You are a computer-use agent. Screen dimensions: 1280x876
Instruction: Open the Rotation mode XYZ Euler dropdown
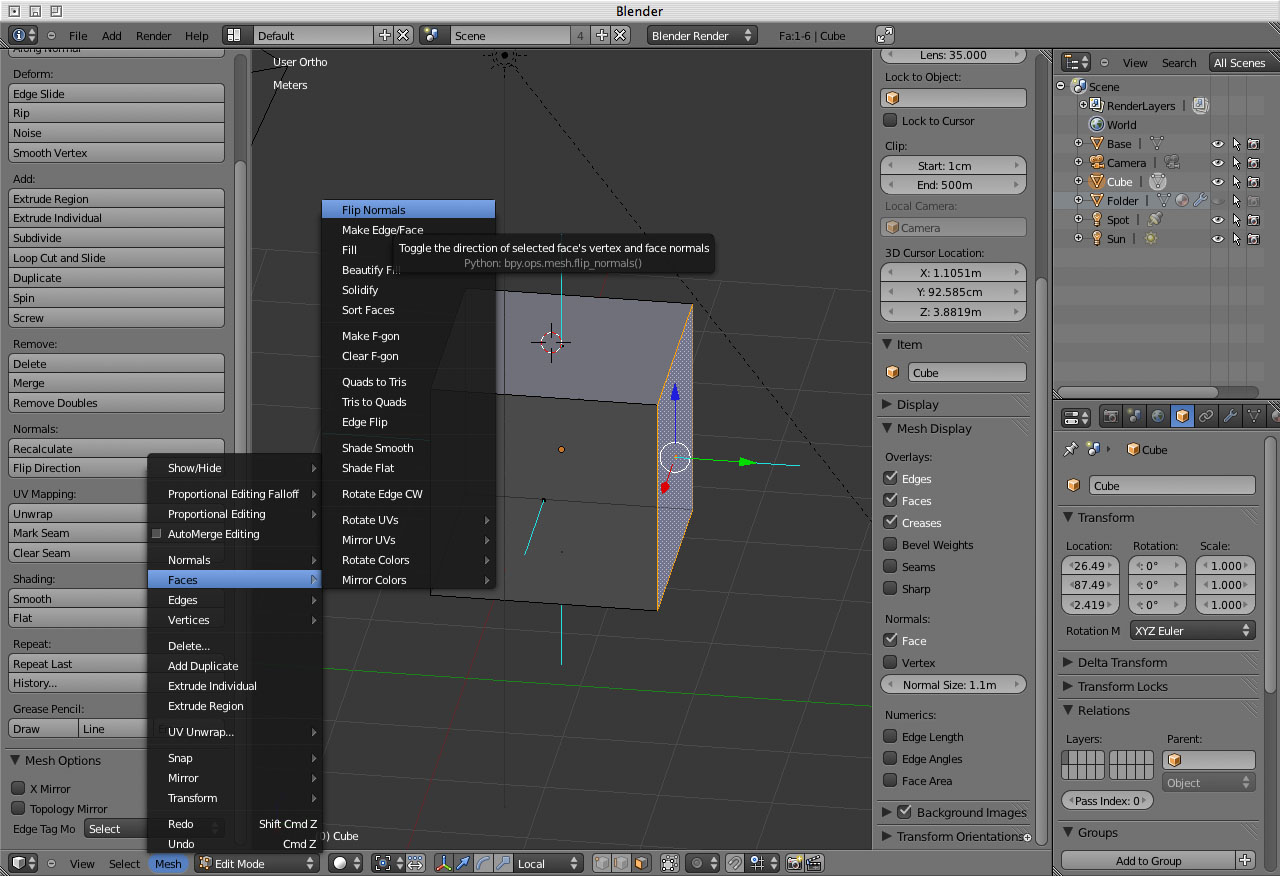1192,631
